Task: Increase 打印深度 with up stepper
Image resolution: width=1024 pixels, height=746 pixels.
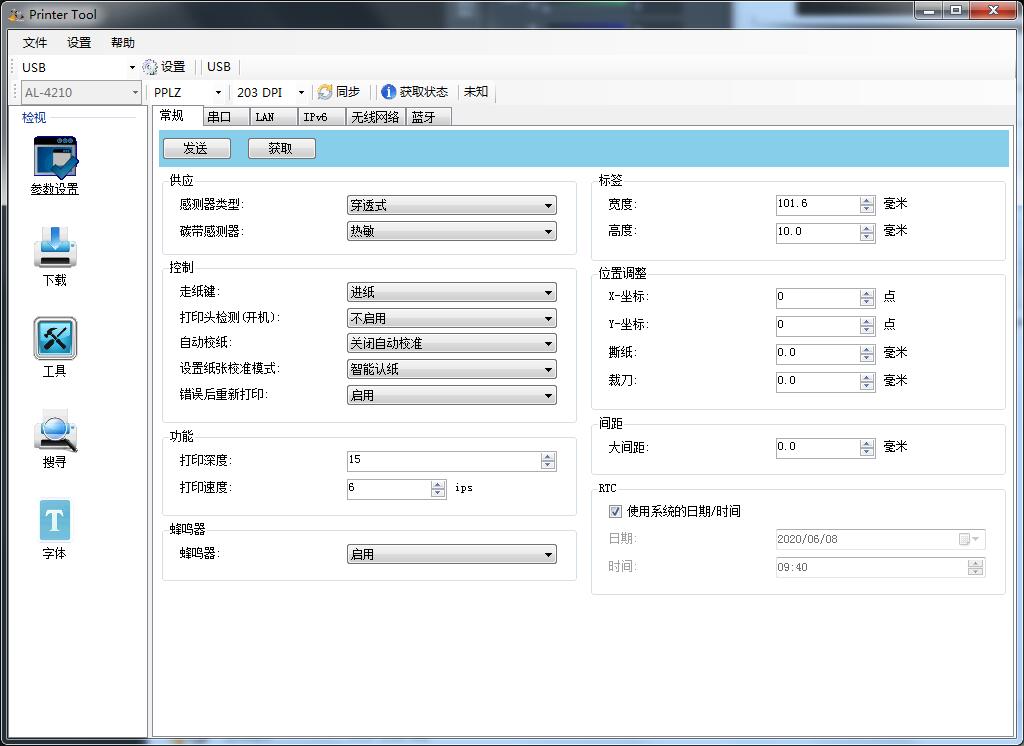Action: click(548, 455)
